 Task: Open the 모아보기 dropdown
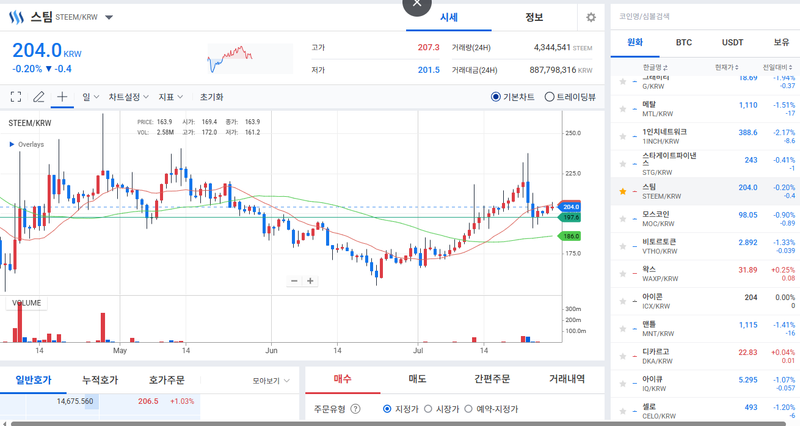pos(271,381)
